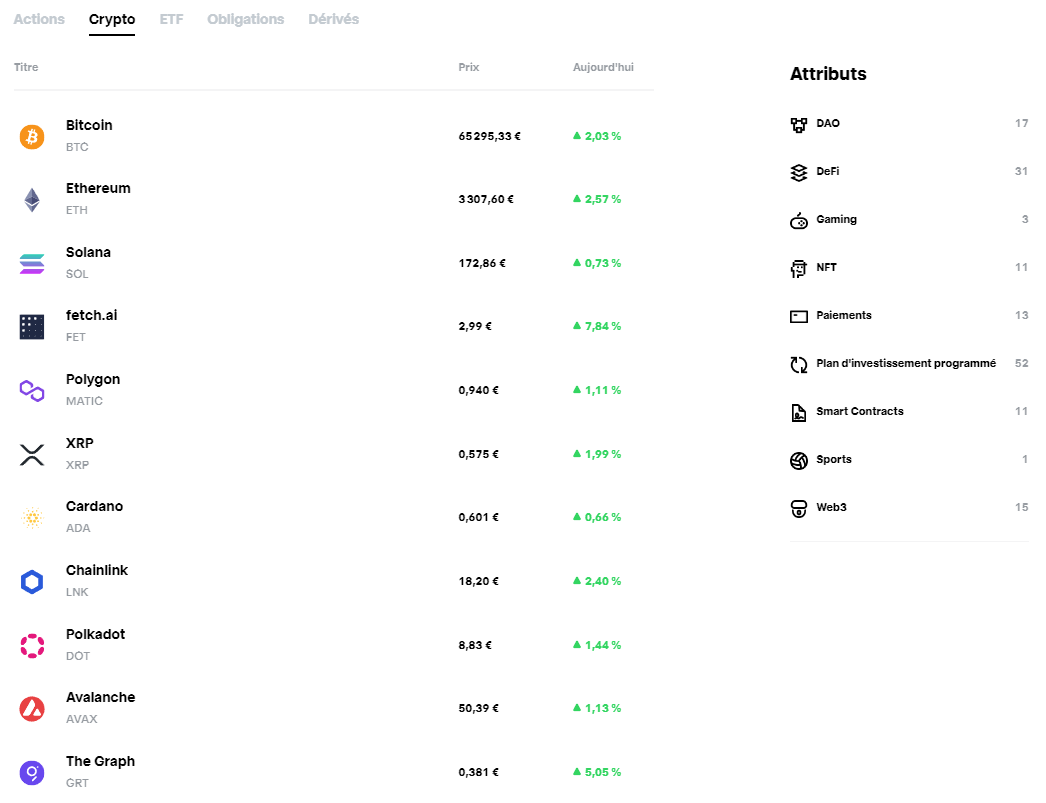Viewport: 1046px width, 803px height.
Task: Switch to the Dérivés tab
Action: (334, 19)
